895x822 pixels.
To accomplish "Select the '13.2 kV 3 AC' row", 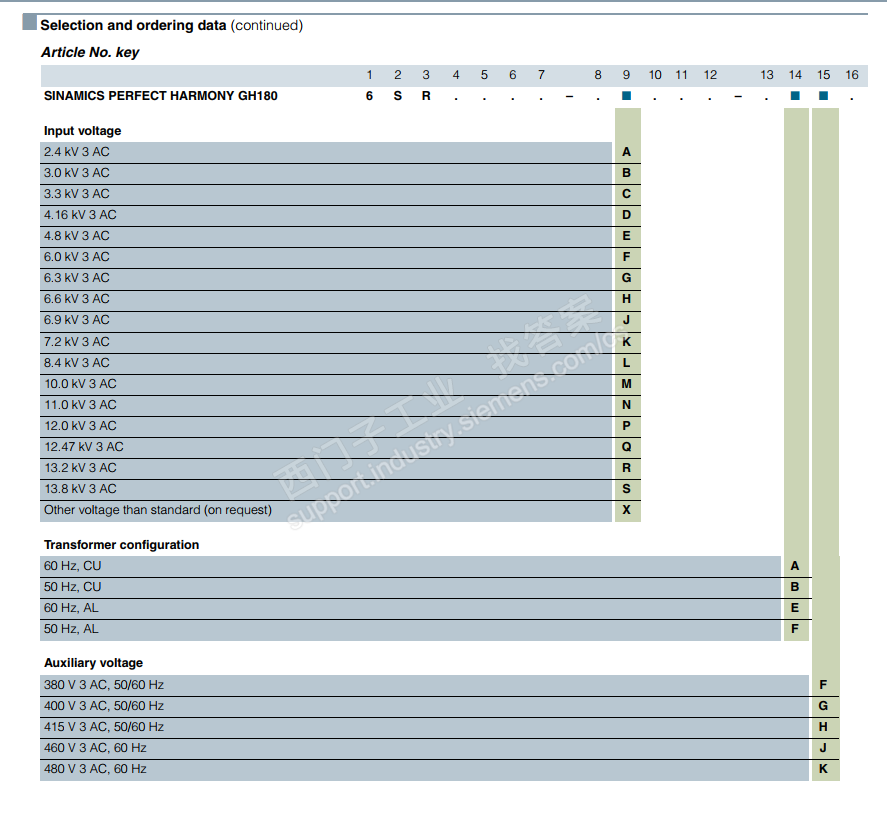I will 326,469.
